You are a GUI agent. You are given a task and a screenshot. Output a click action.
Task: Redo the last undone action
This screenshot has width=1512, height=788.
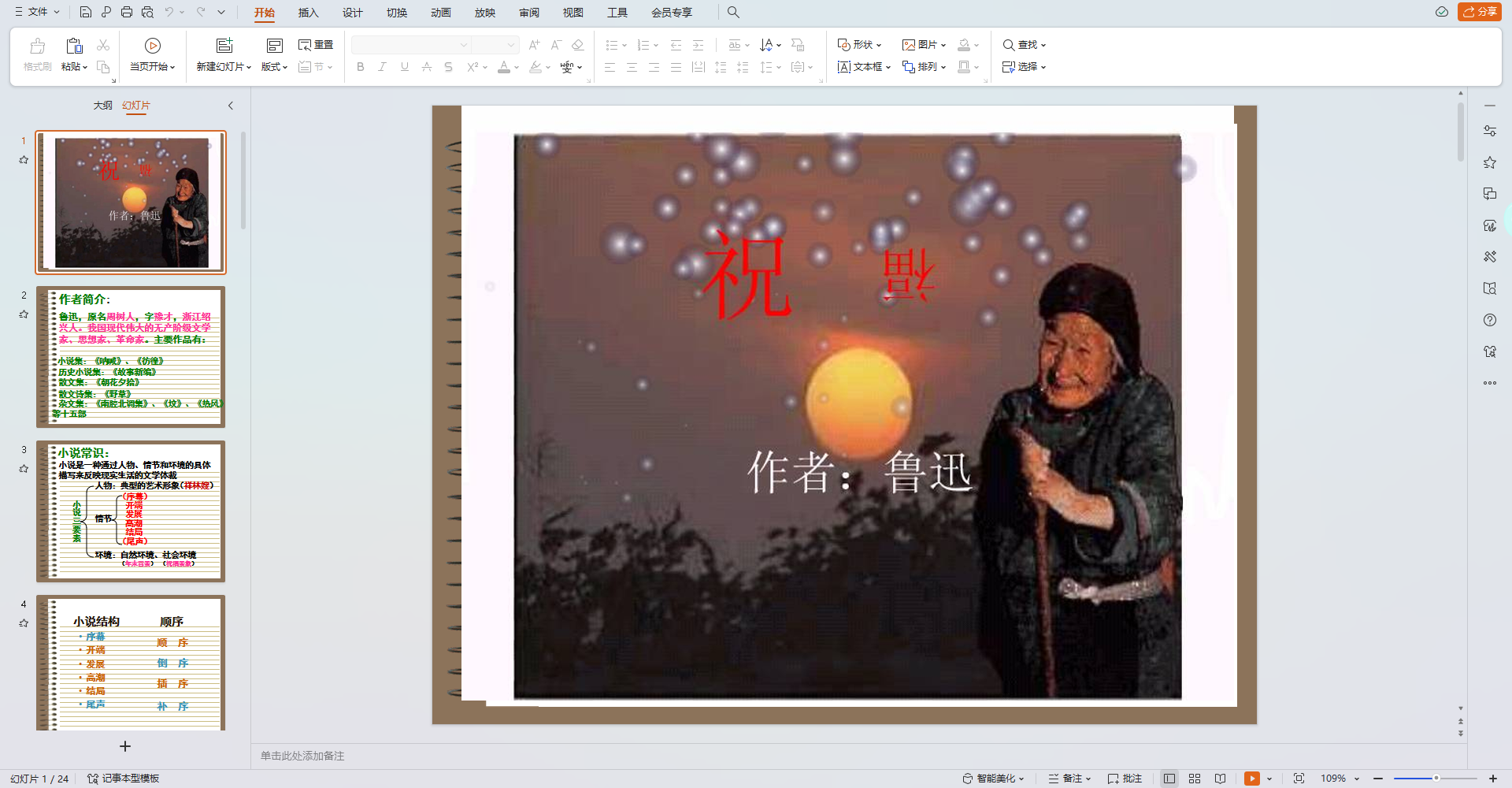pyautogui.click(x=201, y=12)
